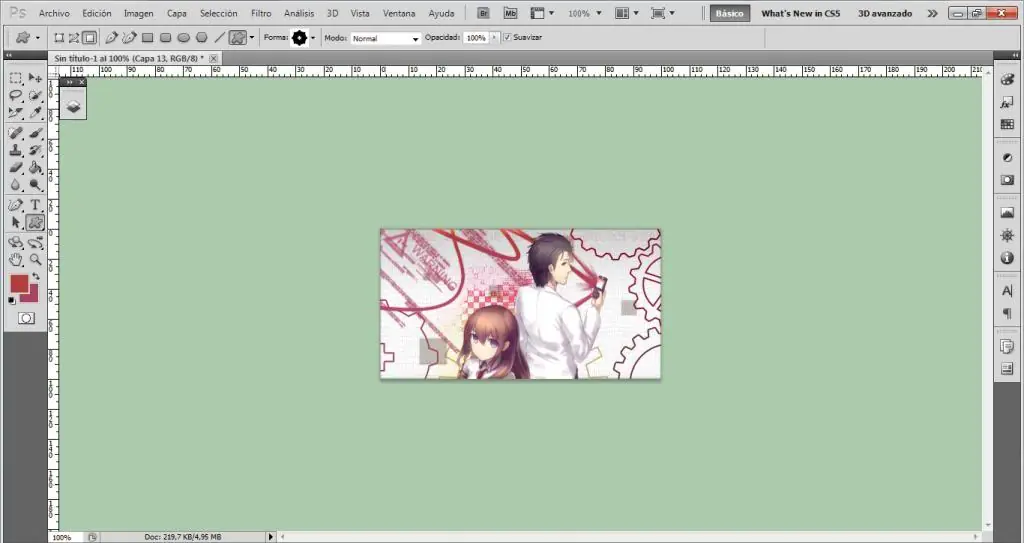Toggle Quick Mask mode
This screenshot has width=1024, height=543.
tap(26, 318)
